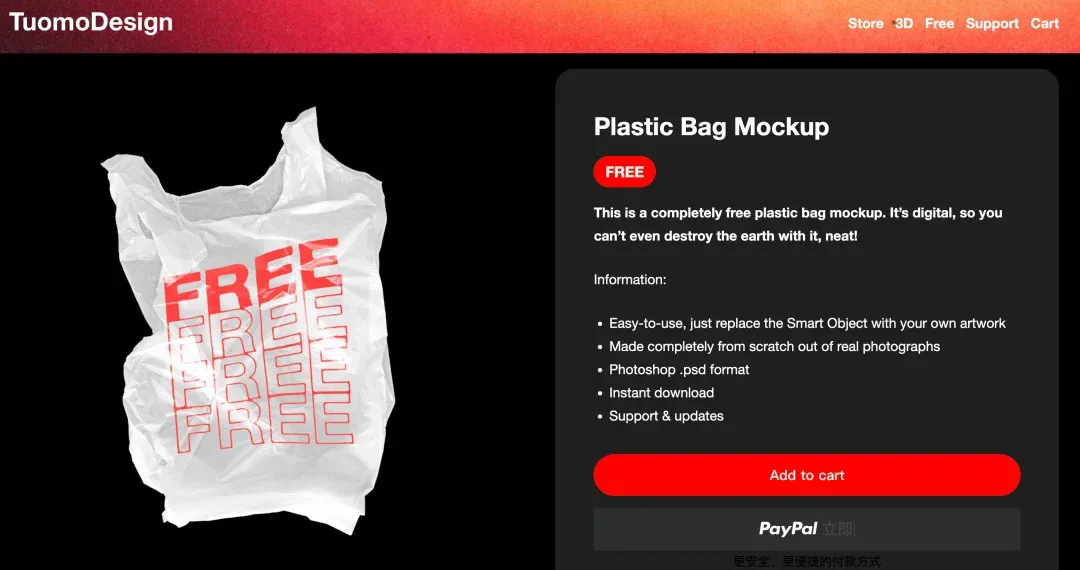The image size is (1080, 570).
Task: Pay with the PayPal button
Action: [x=807, y=529]
